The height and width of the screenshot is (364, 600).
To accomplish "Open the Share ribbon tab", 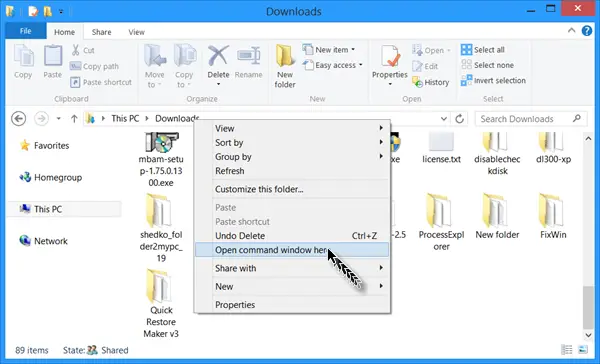I will coord(101,32).
